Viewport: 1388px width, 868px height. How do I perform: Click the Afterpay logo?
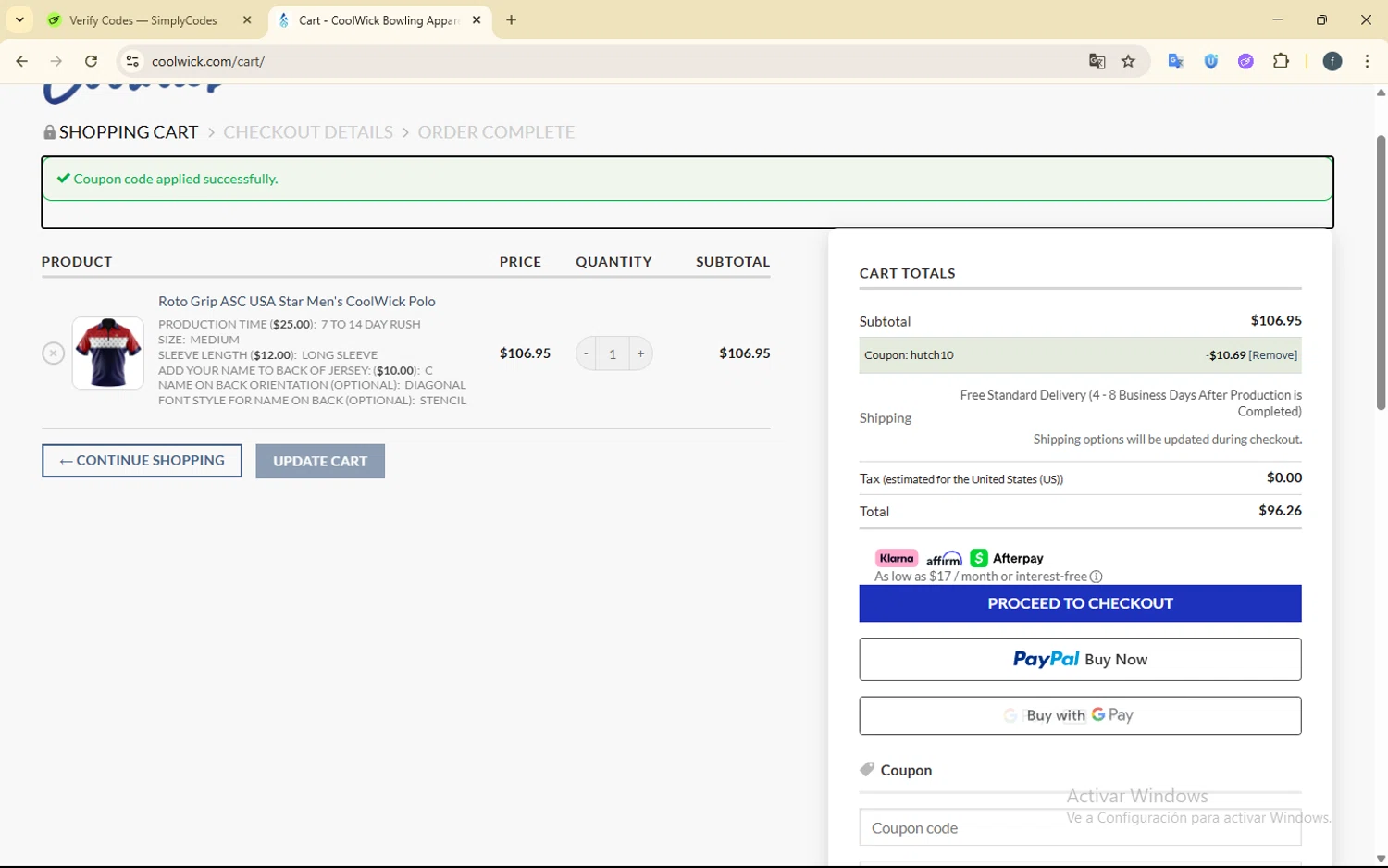1007,558
